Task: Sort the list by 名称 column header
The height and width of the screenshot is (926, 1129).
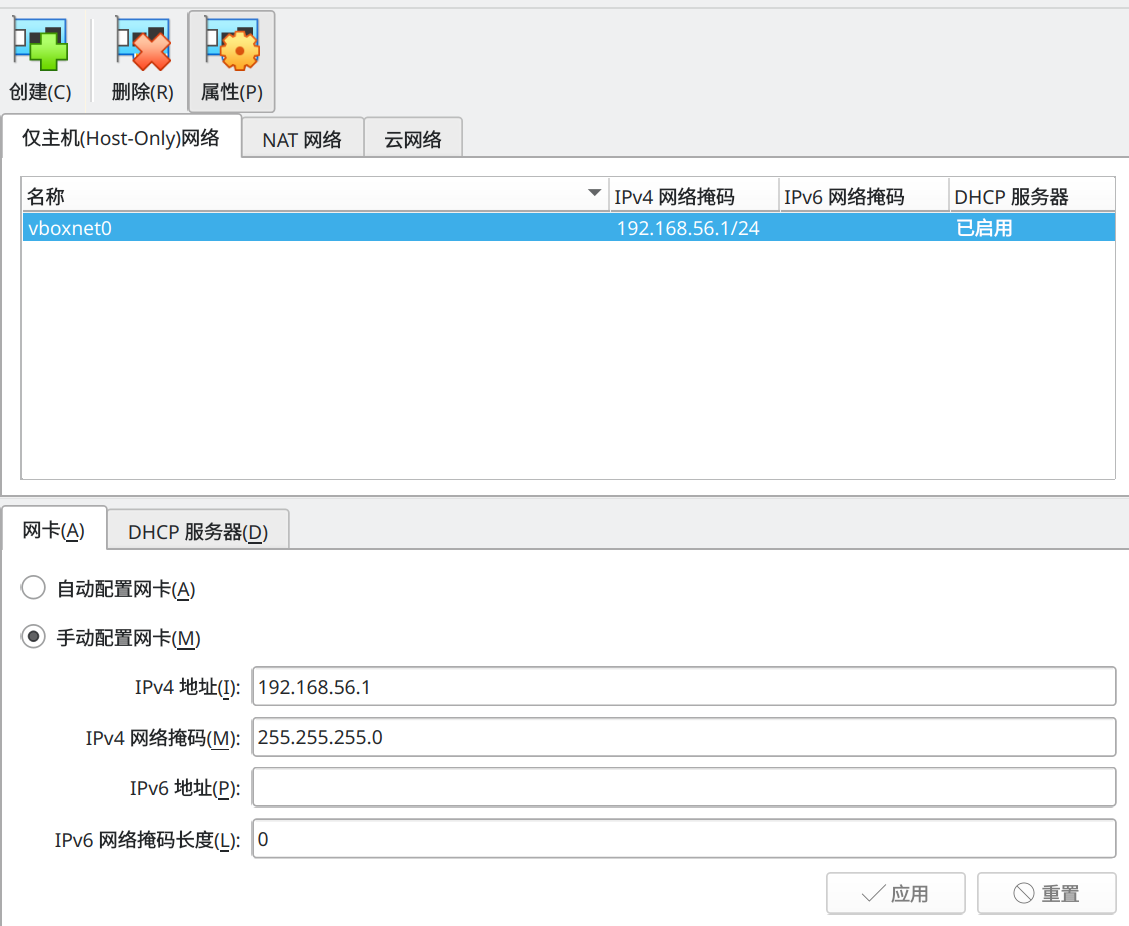Action: click(x=315, y=196)
